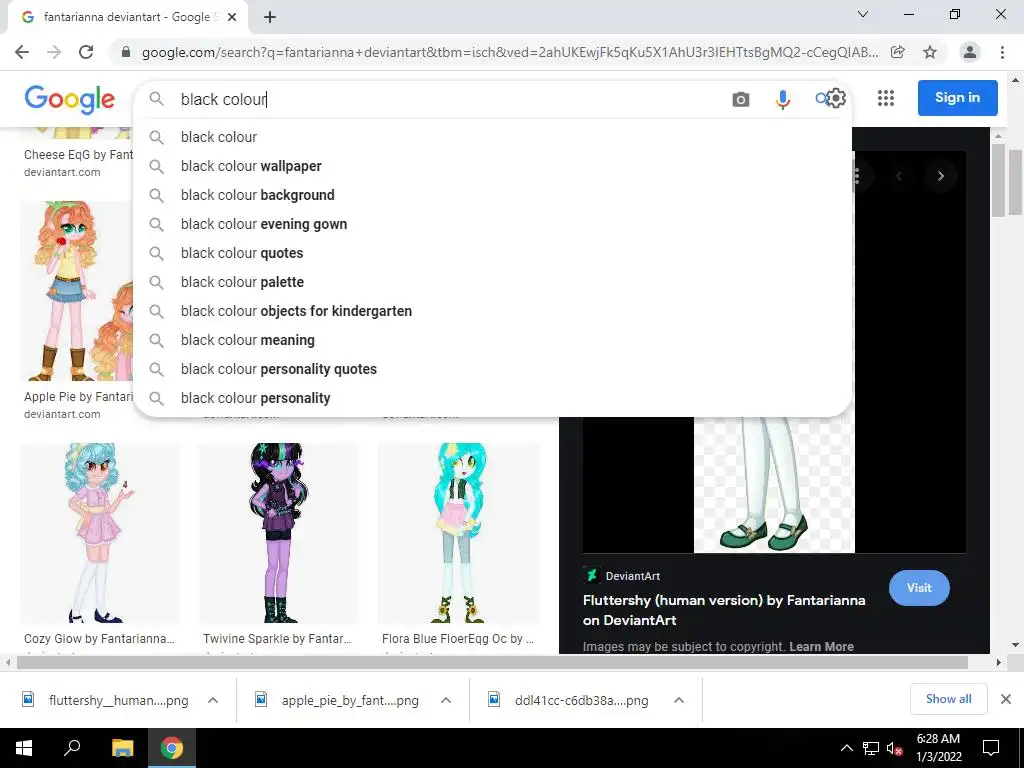Click the muted volume tray icon
Image resolution: width=1024 pixels, height=768 pixels.
coord(895,748)
